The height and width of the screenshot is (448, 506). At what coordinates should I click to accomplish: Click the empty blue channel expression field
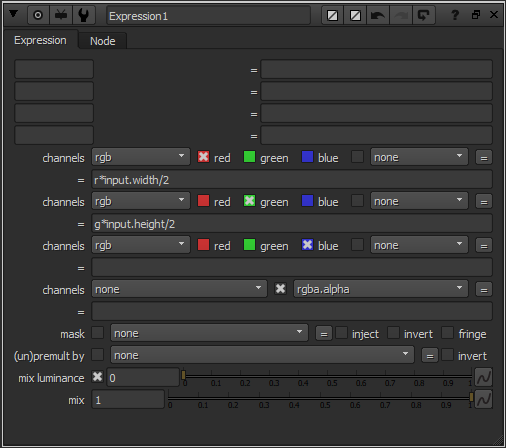coord(292,267)
